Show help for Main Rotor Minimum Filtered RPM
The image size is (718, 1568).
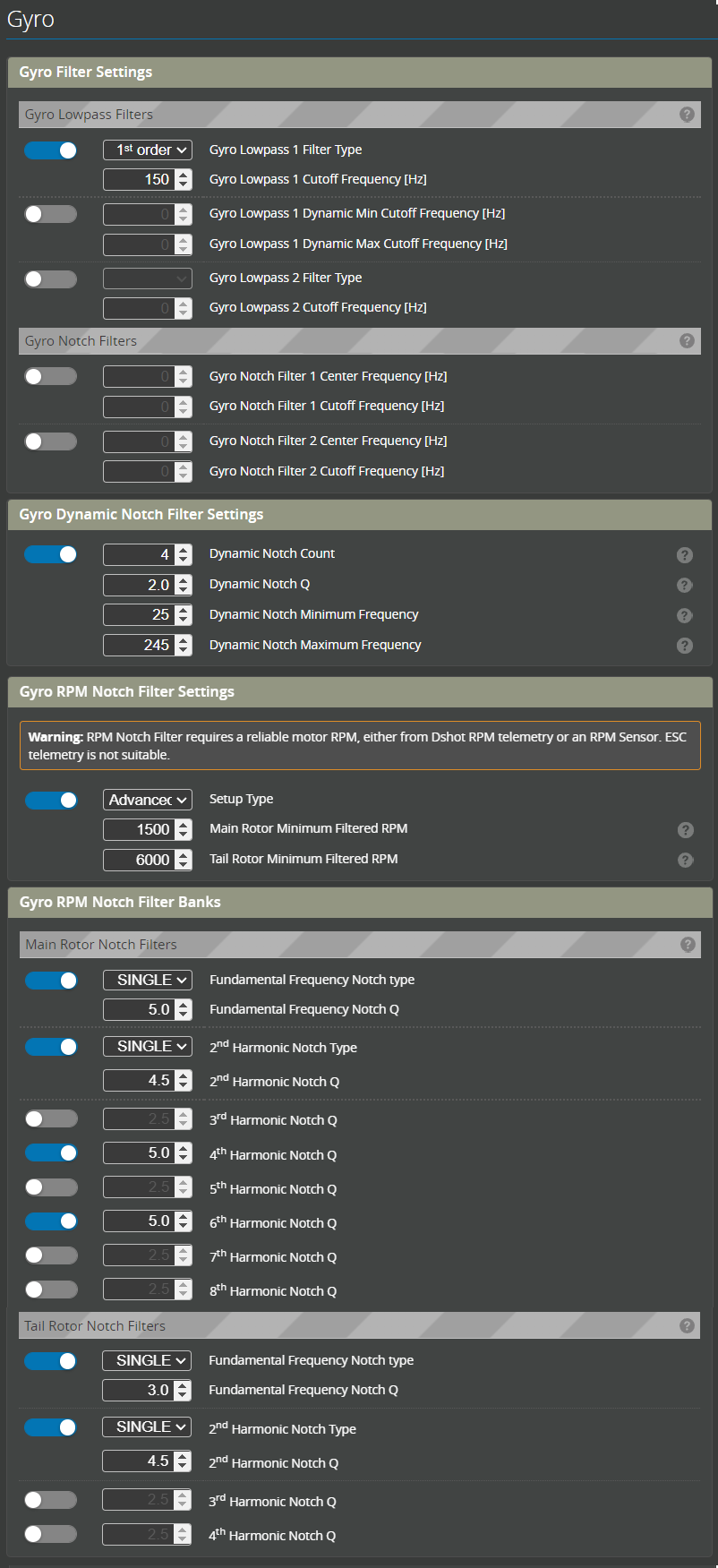click(685, 830)
